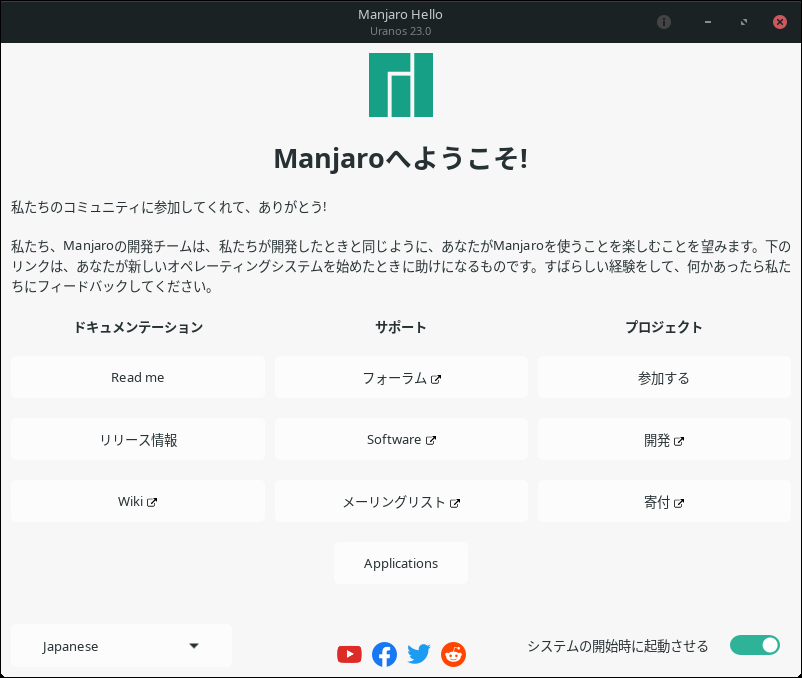
Task: Open the YouTube social link icon
Action: coord(349,654)
